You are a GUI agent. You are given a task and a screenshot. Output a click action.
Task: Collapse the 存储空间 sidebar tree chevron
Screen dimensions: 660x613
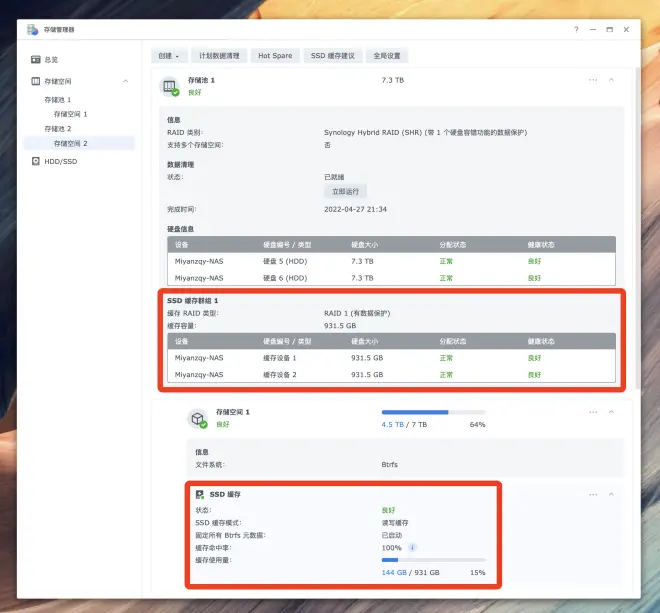click(125, 81)
